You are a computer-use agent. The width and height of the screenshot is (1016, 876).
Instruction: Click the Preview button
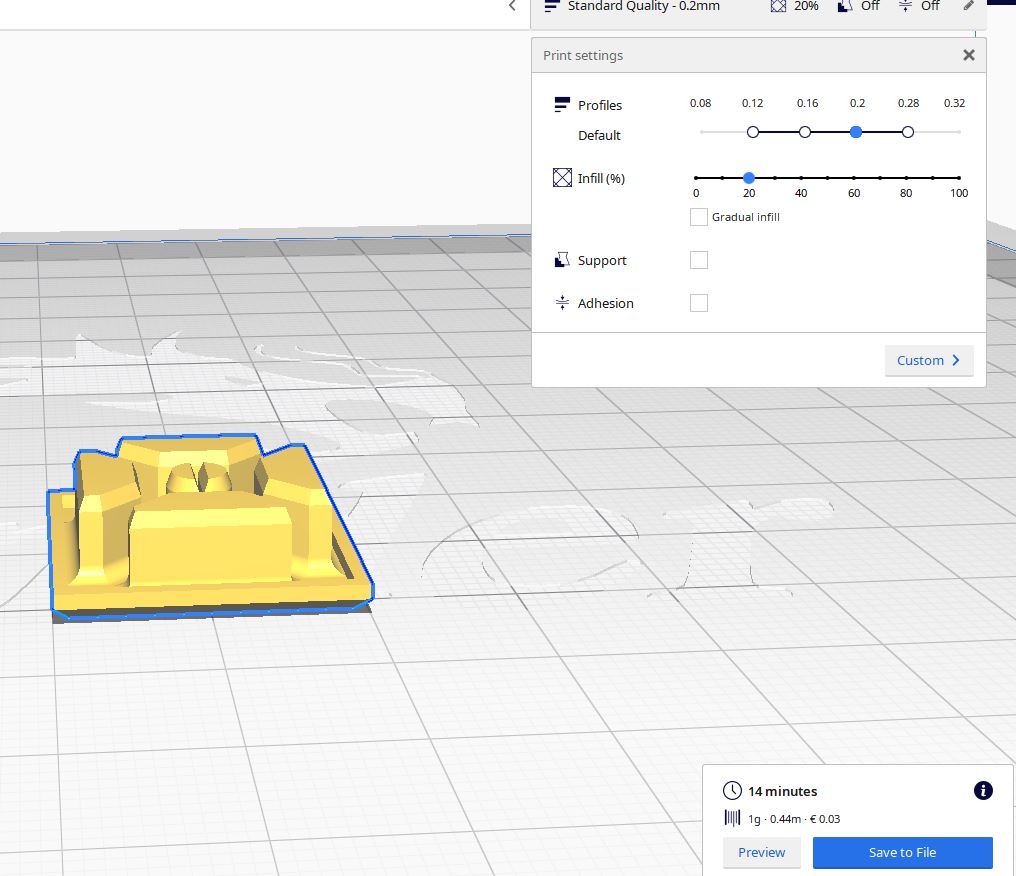(761, 852)
